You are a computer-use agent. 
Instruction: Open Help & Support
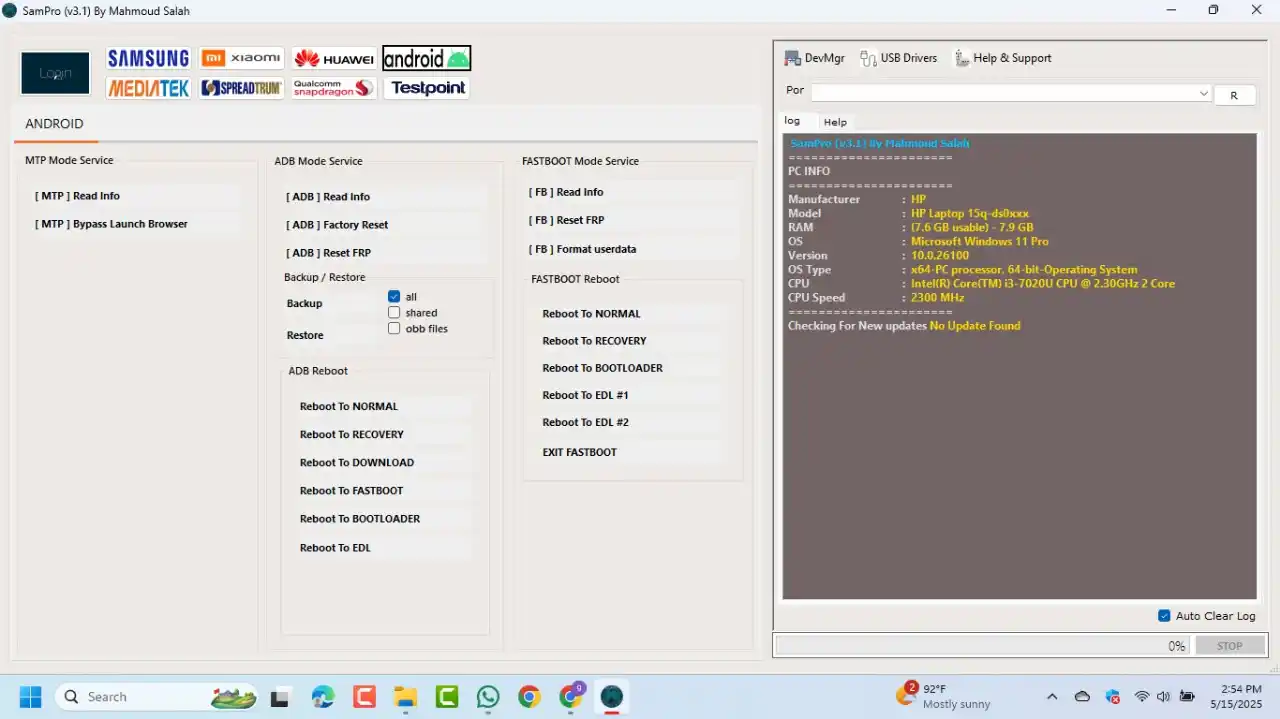[1002, 58]
